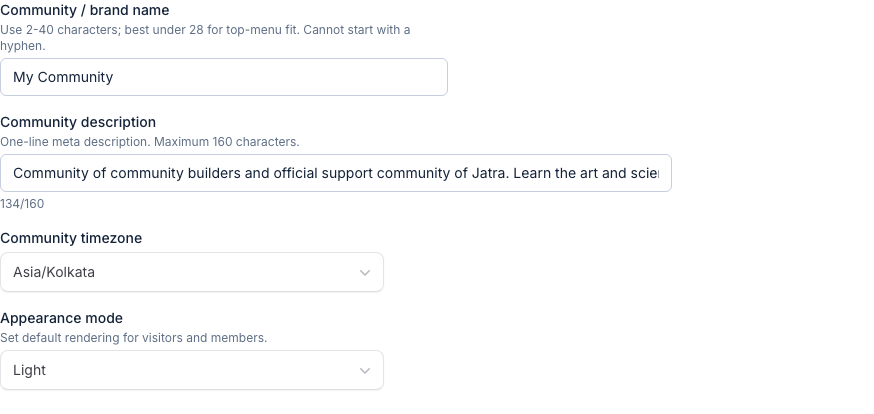Click the 134/160 character counter
This screenshot has height=414, width=874.
coord(22,204)
